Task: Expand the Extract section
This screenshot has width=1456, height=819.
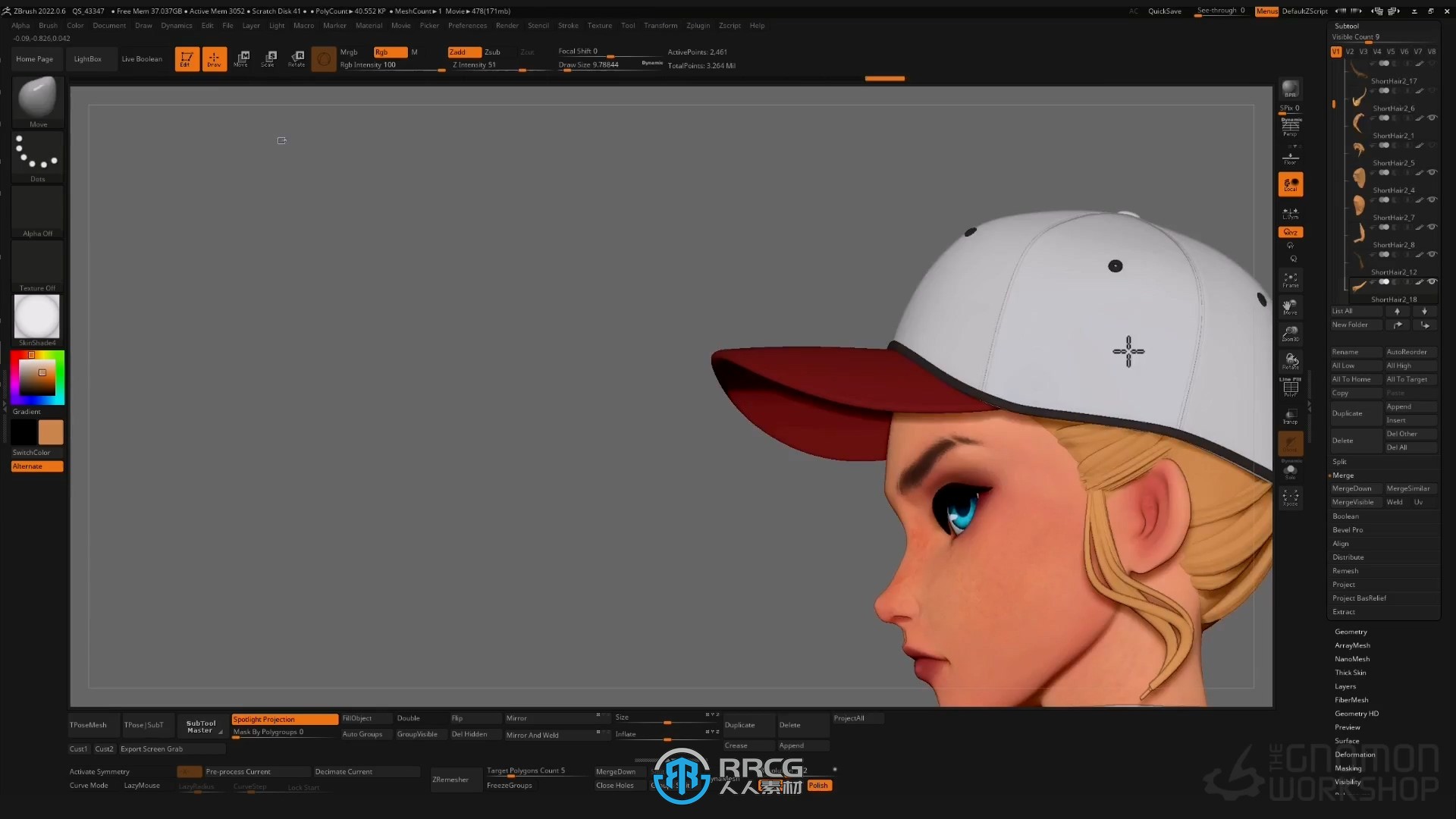Action: click(1344, 611)
